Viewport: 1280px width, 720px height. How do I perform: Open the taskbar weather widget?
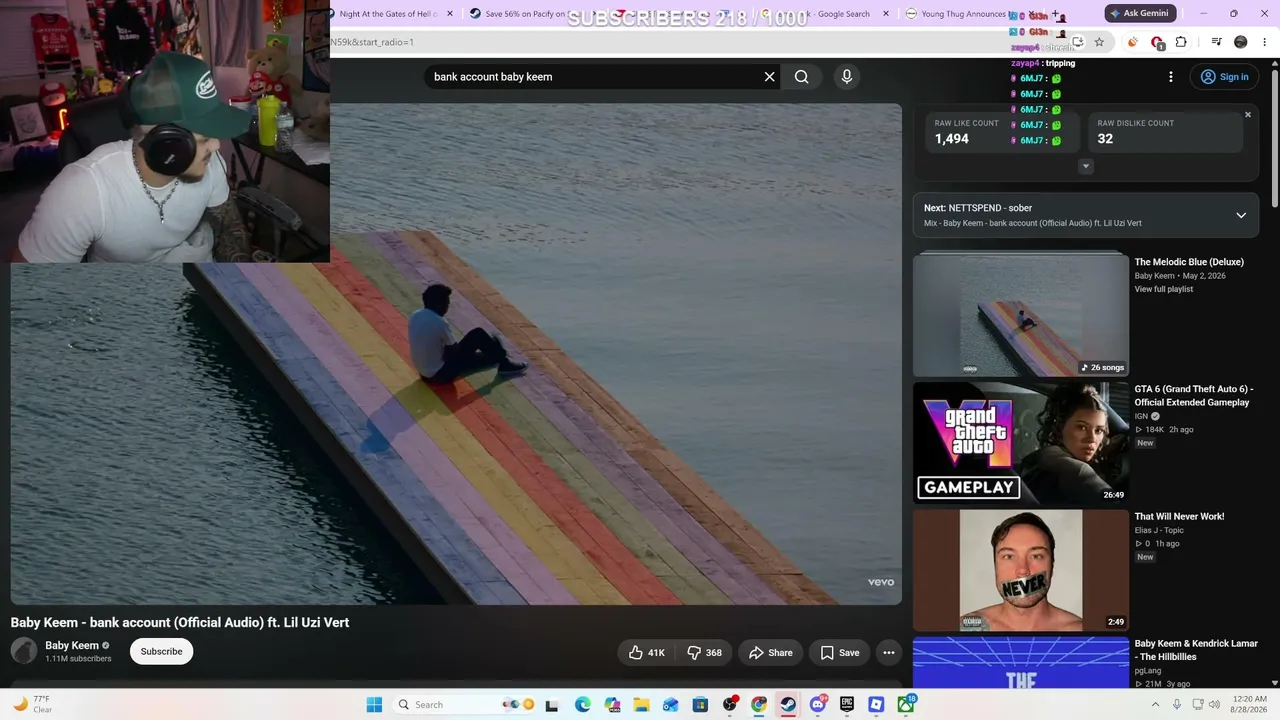point(30,705)
